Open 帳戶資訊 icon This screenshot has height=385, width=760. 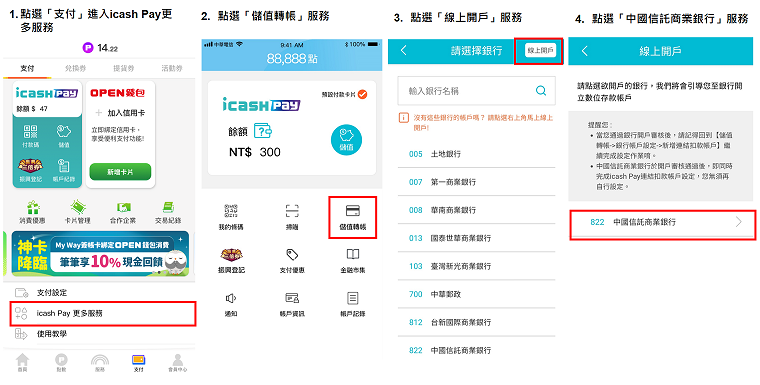pos(292,298)
